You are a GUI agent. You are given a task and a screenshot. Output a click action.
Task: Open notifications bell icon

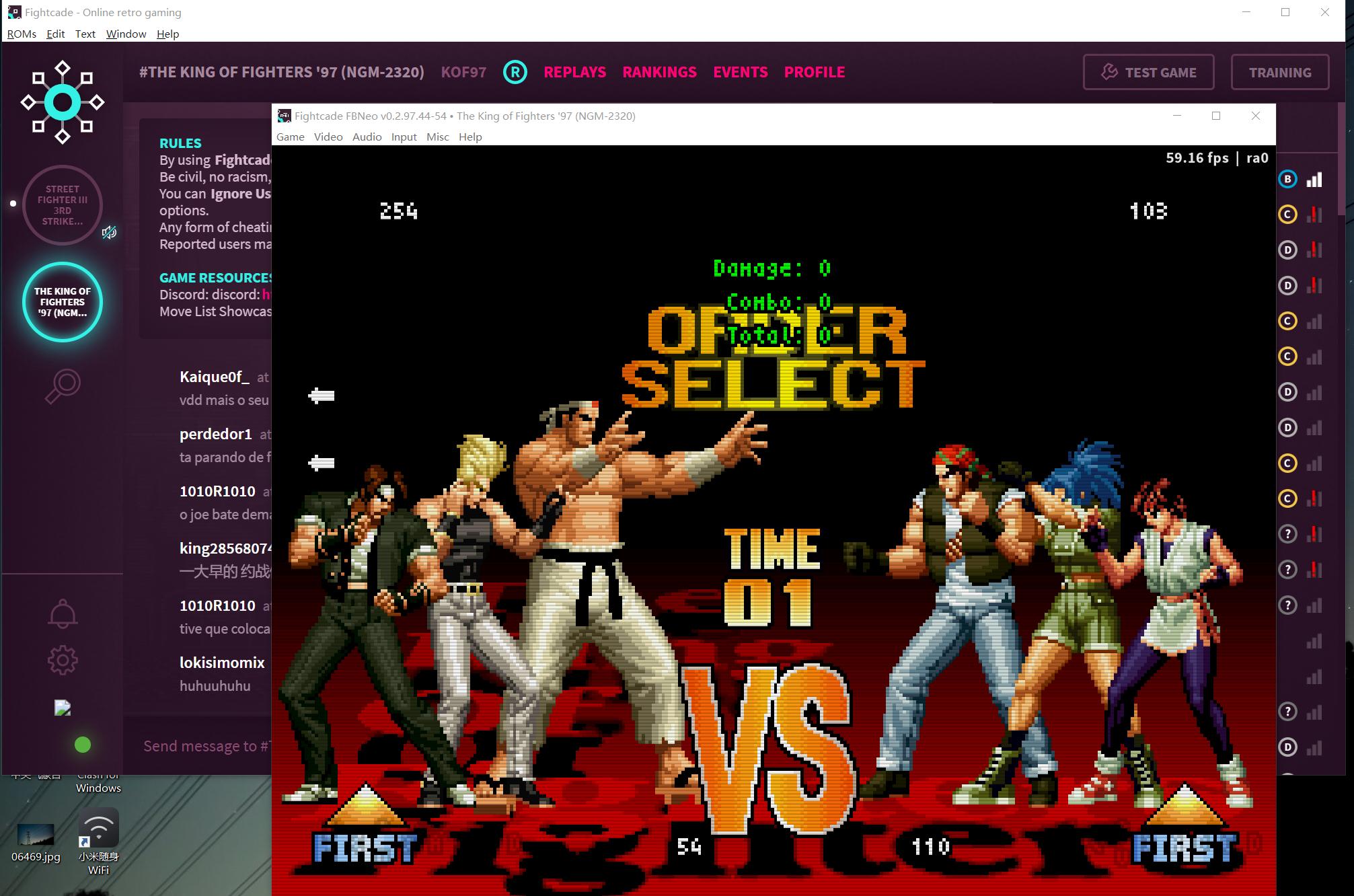[x=63, y=613]
